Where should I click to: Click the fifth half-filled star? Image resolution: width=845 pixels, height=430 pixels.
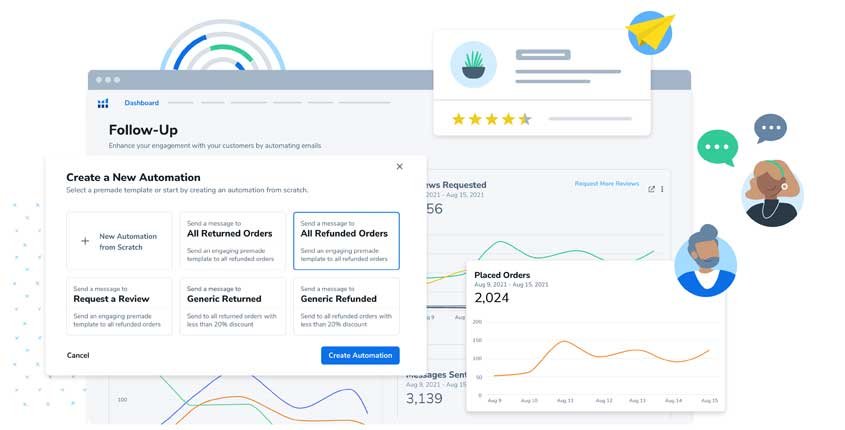525,119
